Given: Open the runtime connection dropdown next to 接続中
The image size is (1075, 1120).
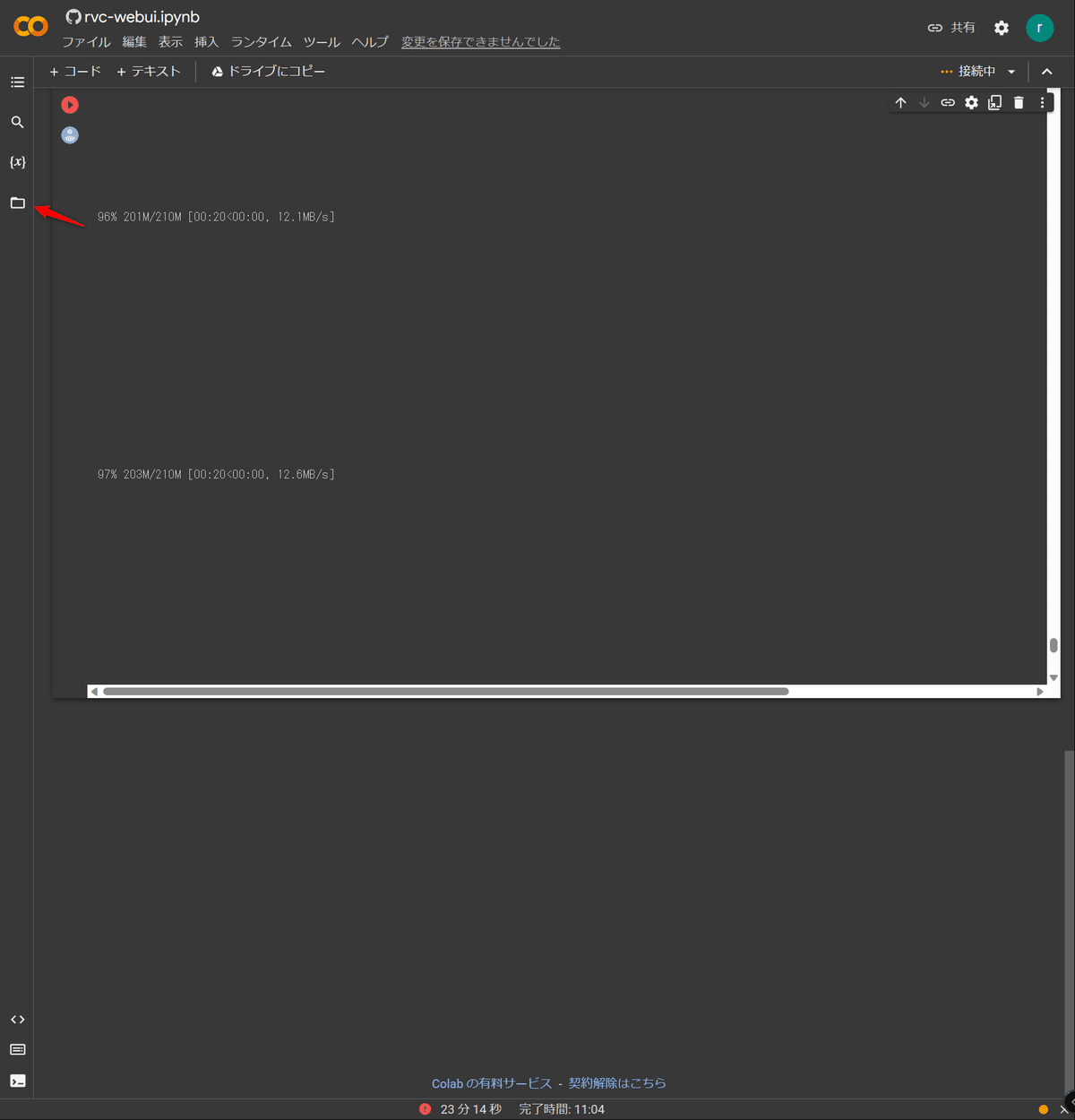Looking at the screenshot, I should (1011, 71).
